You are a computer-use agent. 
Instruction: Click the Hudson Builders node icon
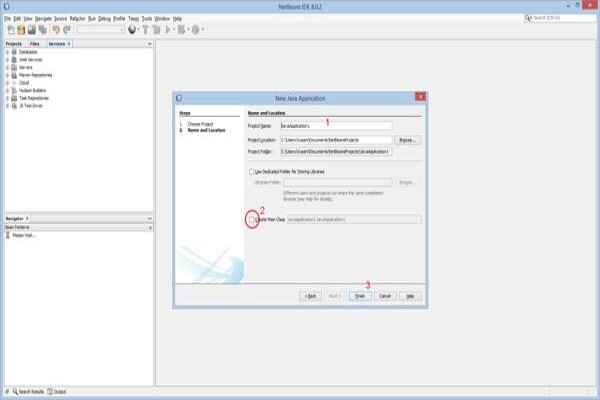click(x=14, y=90)
